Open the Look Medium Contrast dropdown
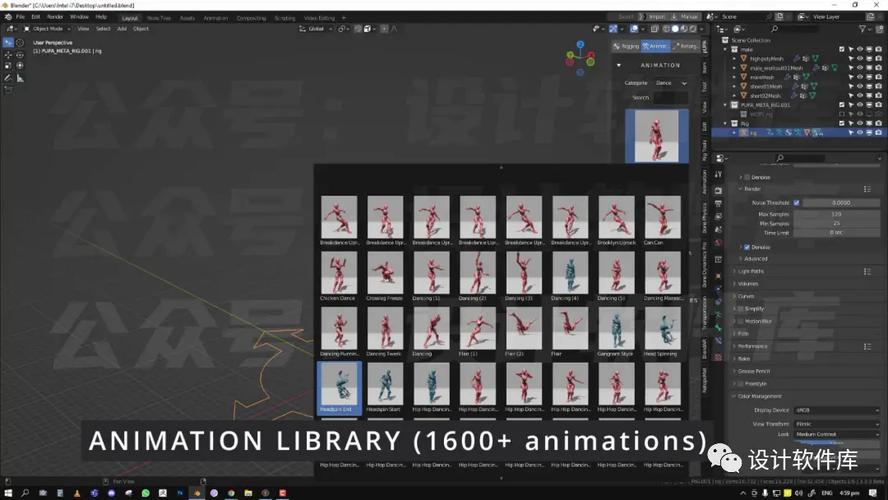This screenshot has height=500, width=888. click(837, 434)
